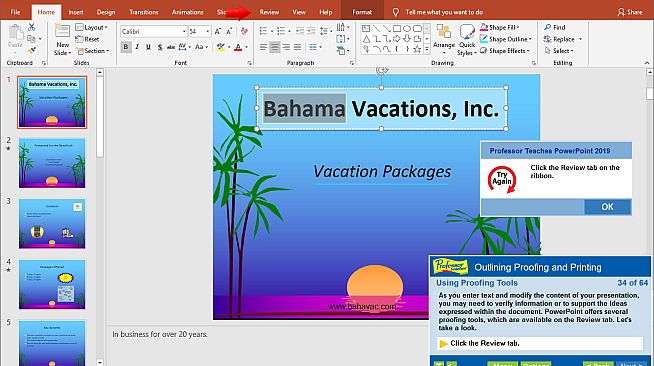Viewport: 654px width, 366px height.
Task: Toggle Italic formatting
Action: tap(137, 47)
